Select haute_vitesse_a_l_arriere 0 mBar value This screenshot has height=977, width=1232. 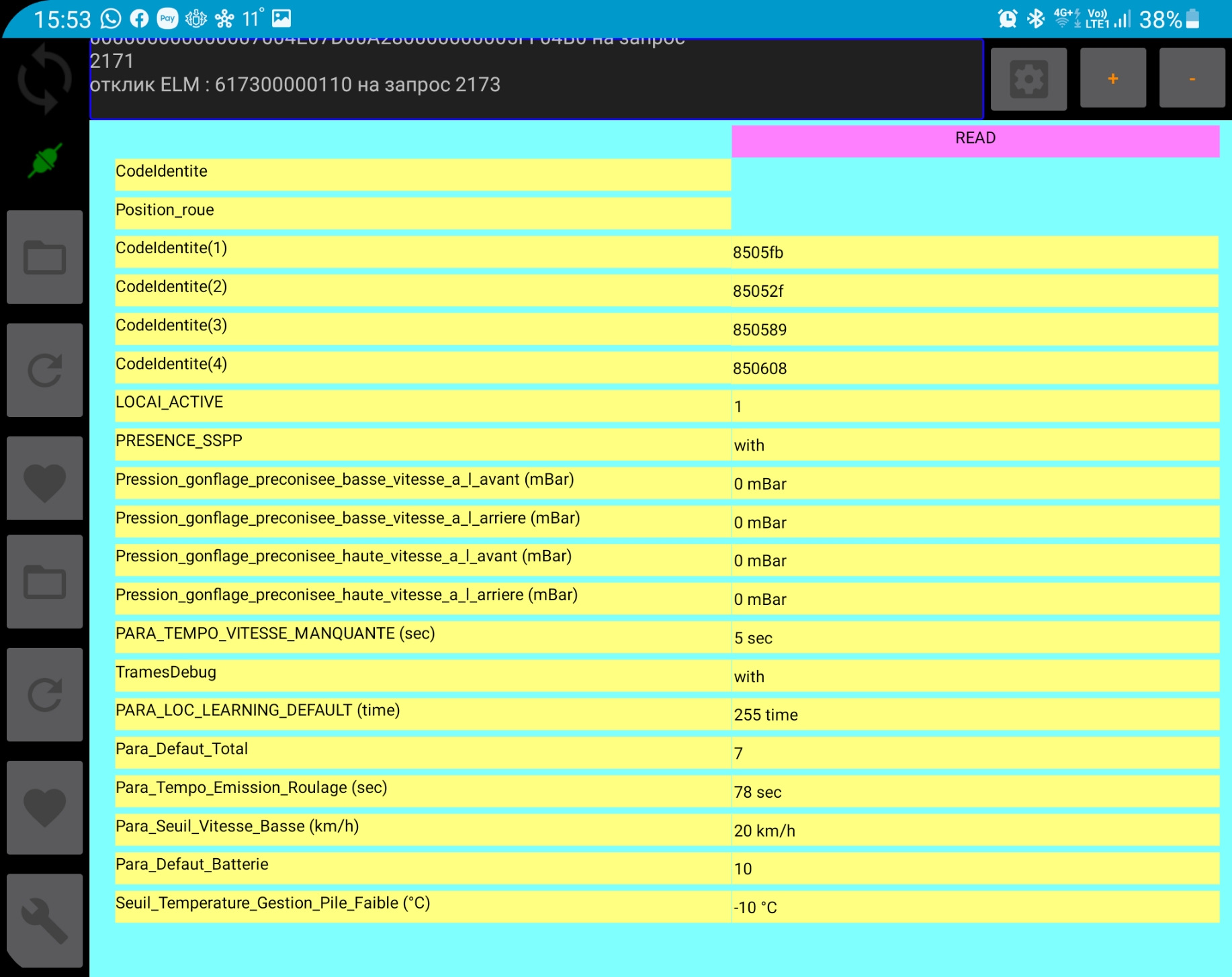pos(975,599)
